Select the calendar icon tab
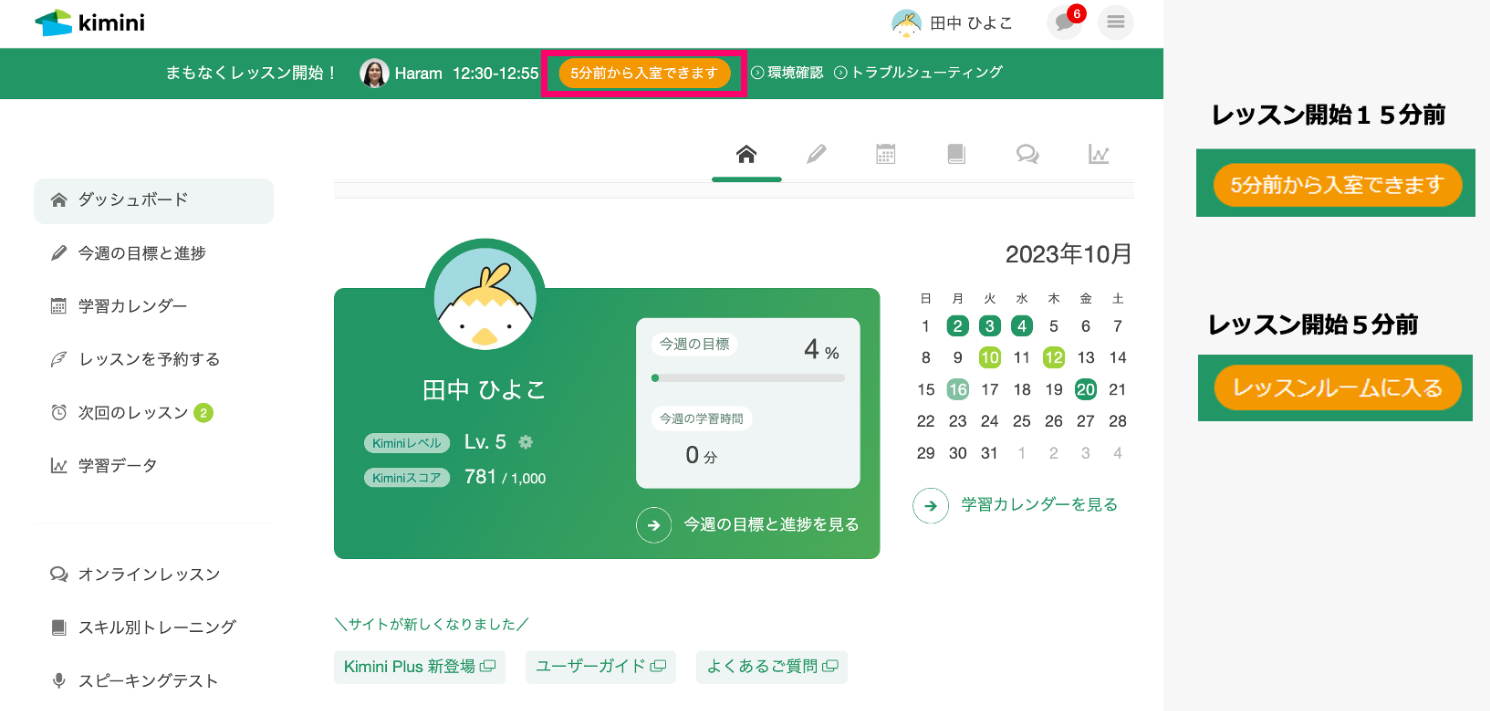Screen dimensions: 1490x711 pos(885,154)
